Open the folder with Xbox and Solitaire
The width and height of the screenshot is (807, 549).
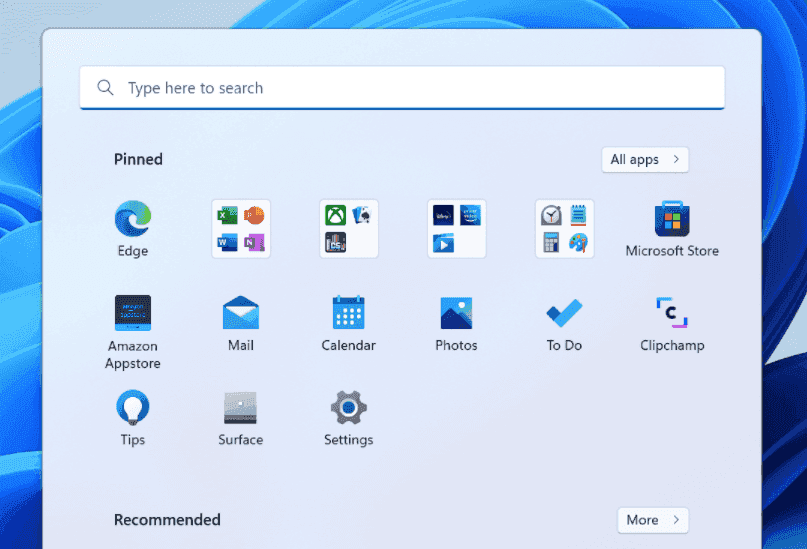349,229
